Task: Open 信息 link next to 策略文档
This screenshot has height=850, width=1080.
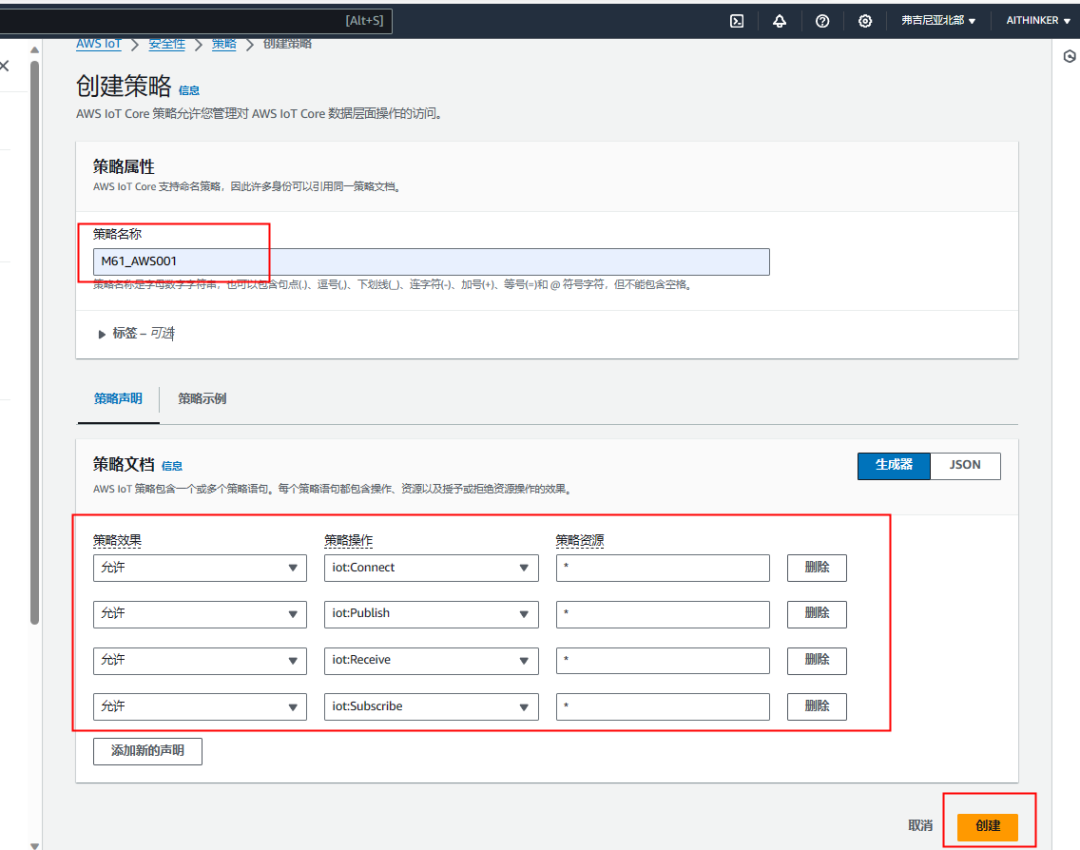Action: click(x=172, y=466)
